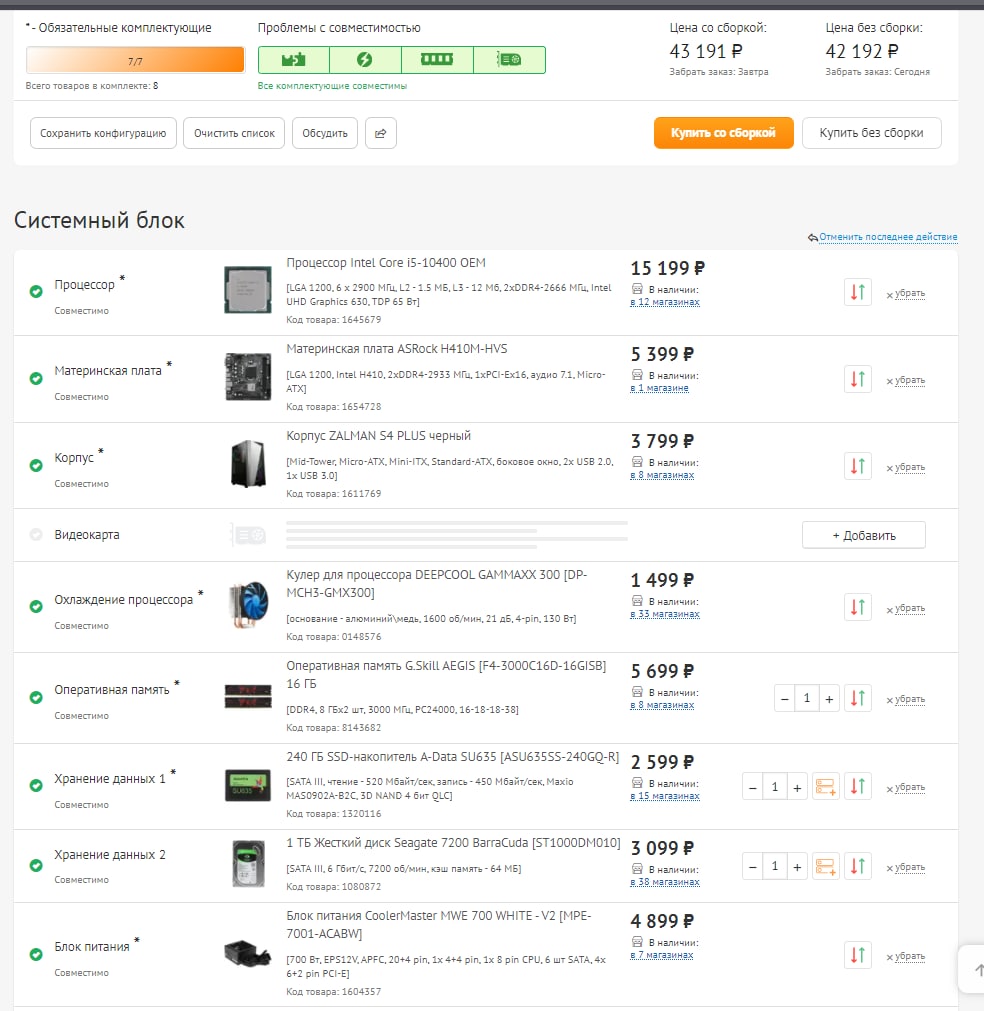
Task: Click Видеокарта category label
Action: 86,535
